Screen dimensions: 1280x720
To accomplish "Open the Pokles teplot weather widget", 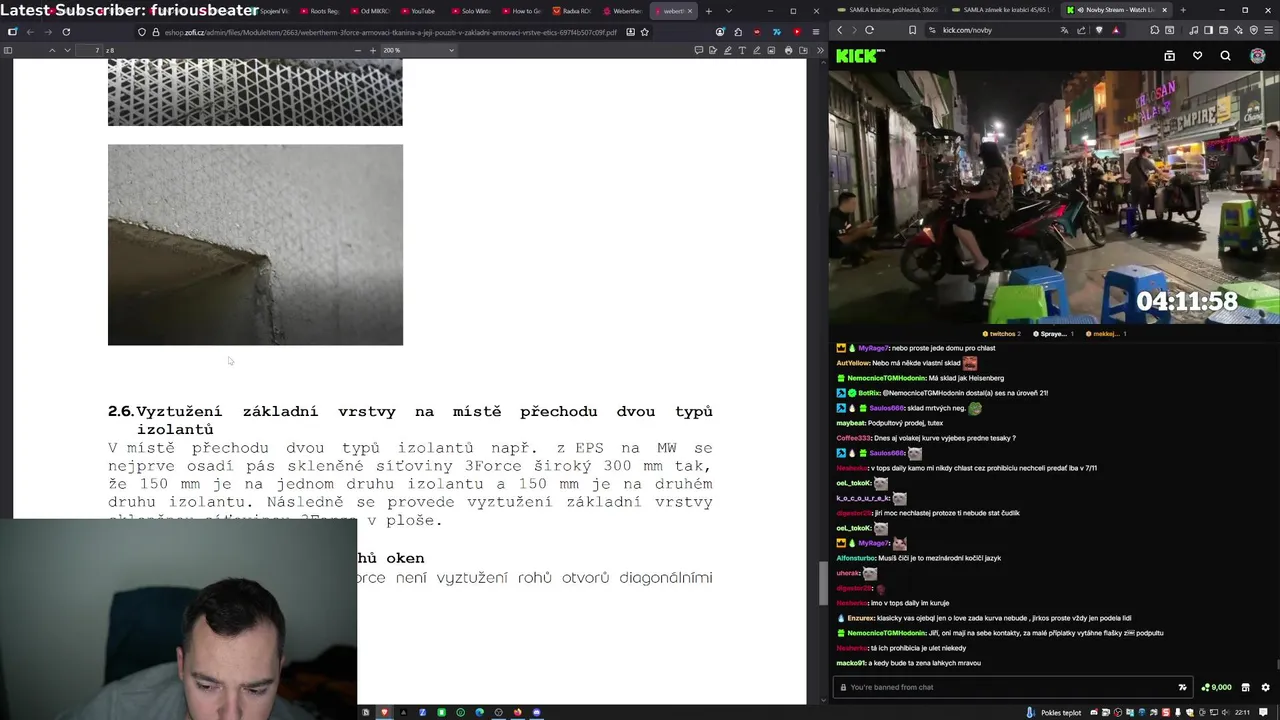I will (1055, 712).
